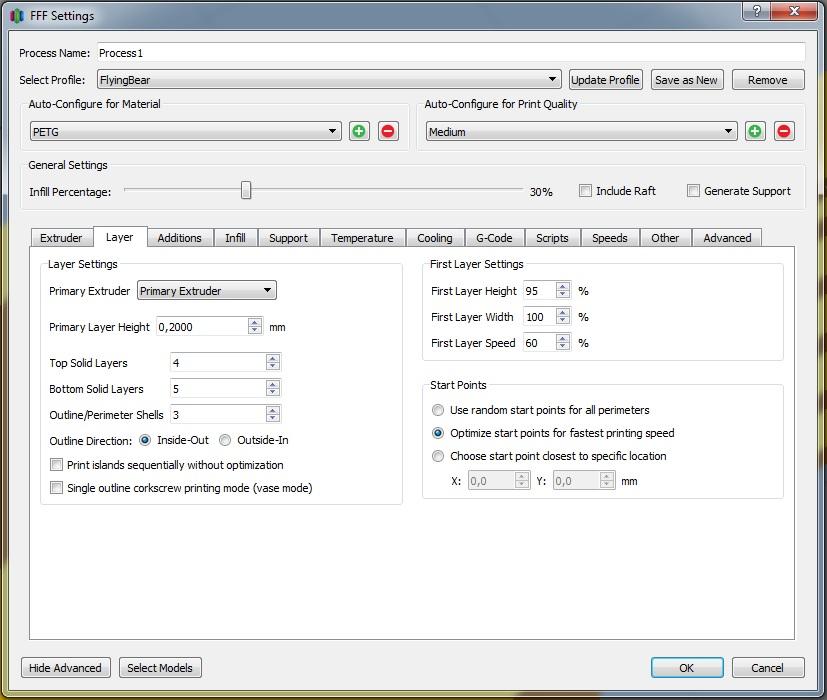Click red remove print quality button

point(784,131)
